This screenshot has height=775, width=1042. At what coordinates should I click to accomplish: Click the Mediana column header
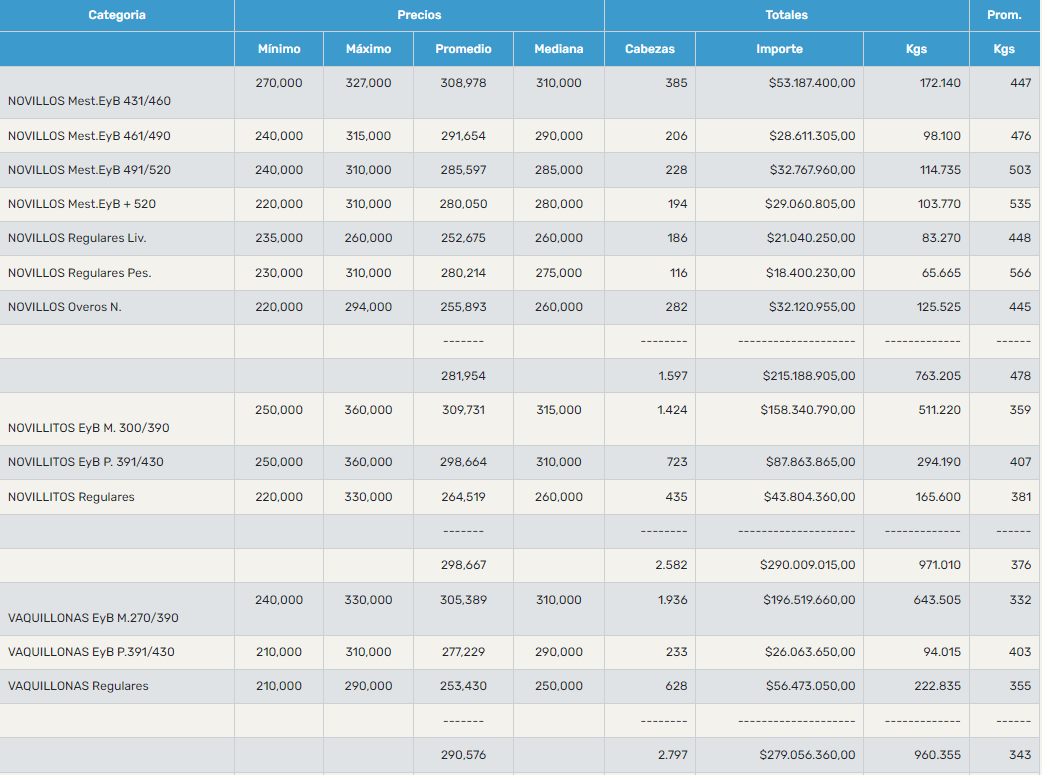(x=558, y=49)
